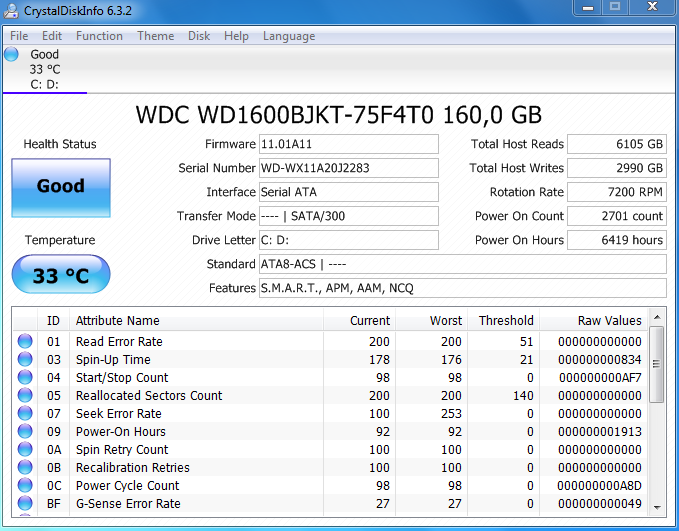Click the status orb for Spin Retry Count
This screenshot has height=531, width=679.
(25, 450)
